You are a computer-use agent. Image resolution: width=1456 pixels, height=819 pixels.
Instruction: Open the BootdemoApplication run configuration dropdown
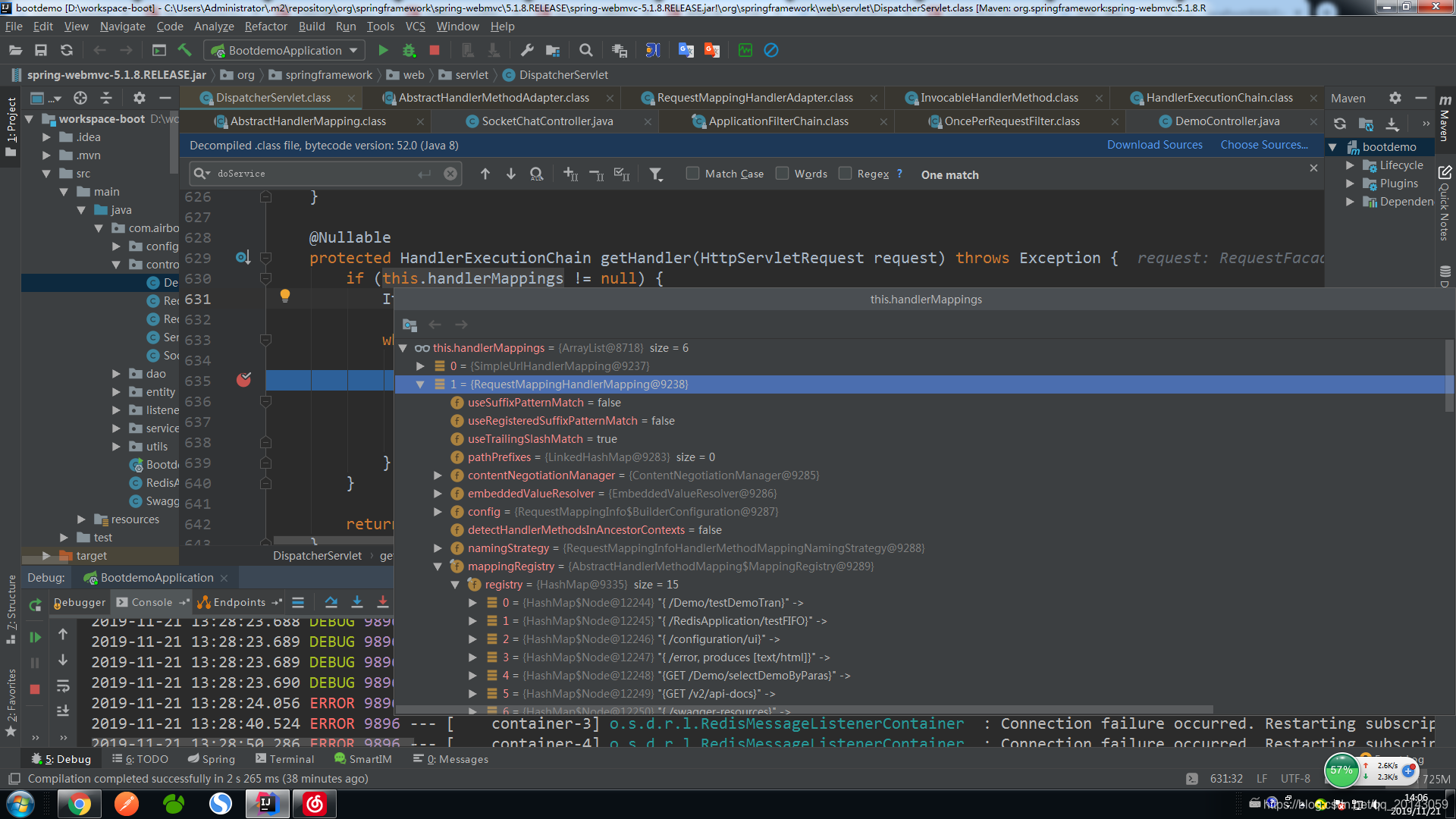coord(285,50)
